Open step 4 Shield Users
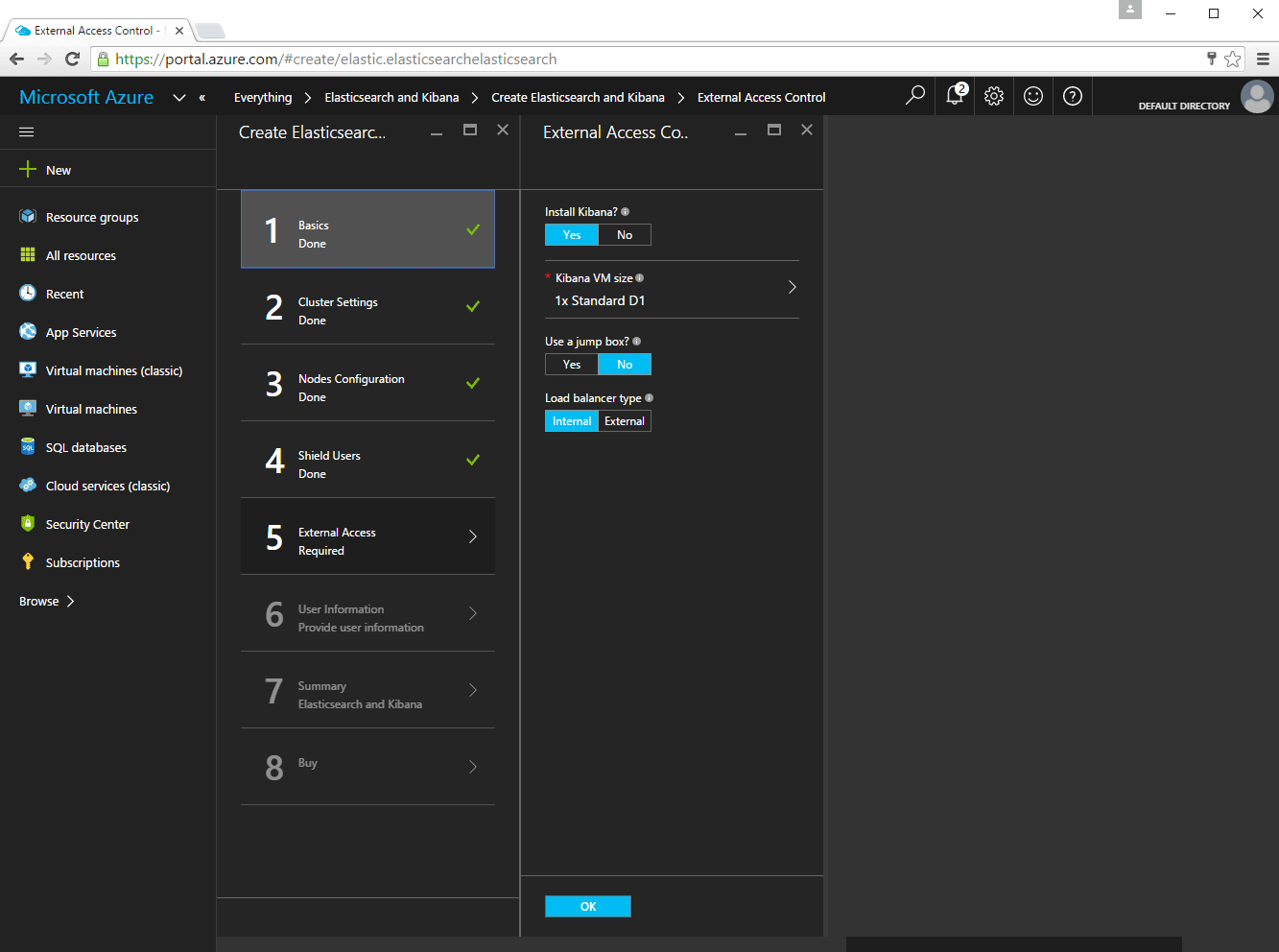 pyautogui.click(x=367, y=460)
